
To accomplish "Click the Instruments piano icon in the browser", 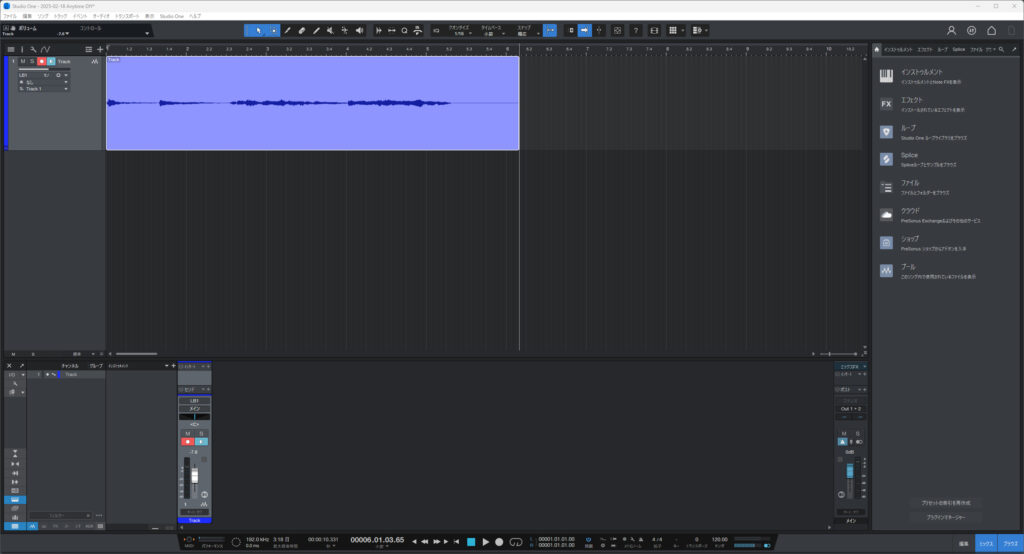I will tap(886, 76).
